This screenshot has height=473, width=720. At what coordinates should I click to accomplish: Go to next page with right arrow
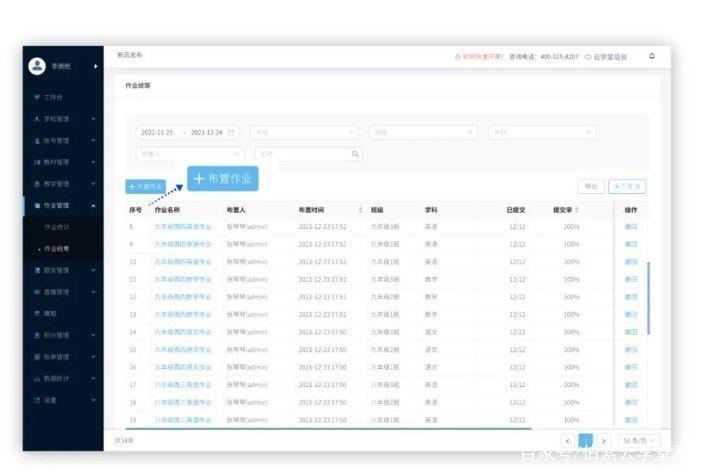click(x=604, y=441)
